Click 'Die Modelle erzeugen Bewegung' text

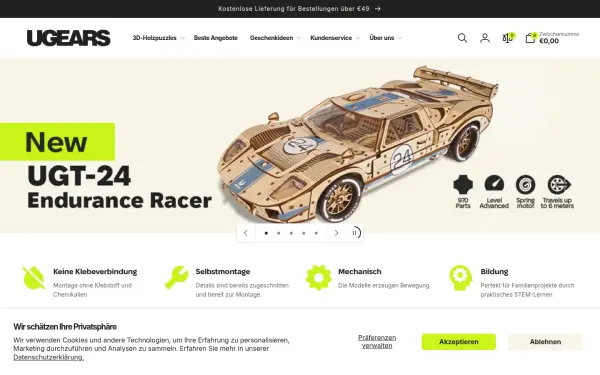(x=384, y=285)
